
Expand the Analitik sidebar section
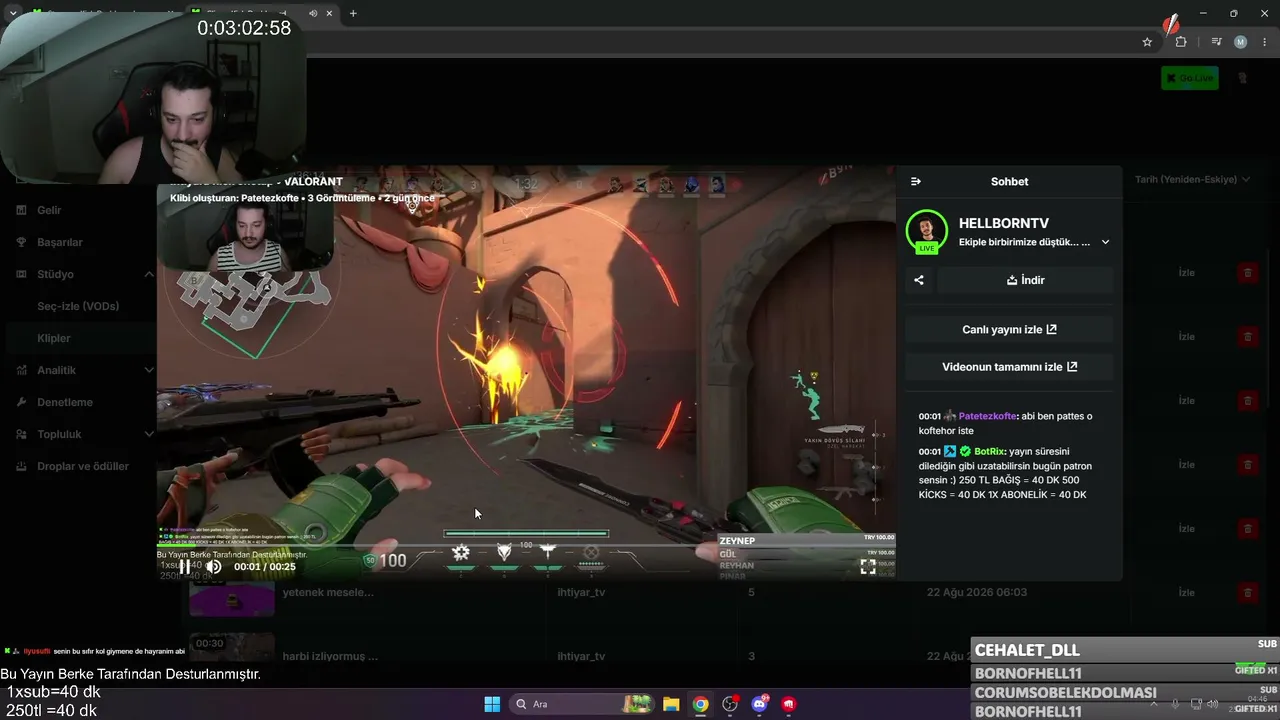click(149, 370)
